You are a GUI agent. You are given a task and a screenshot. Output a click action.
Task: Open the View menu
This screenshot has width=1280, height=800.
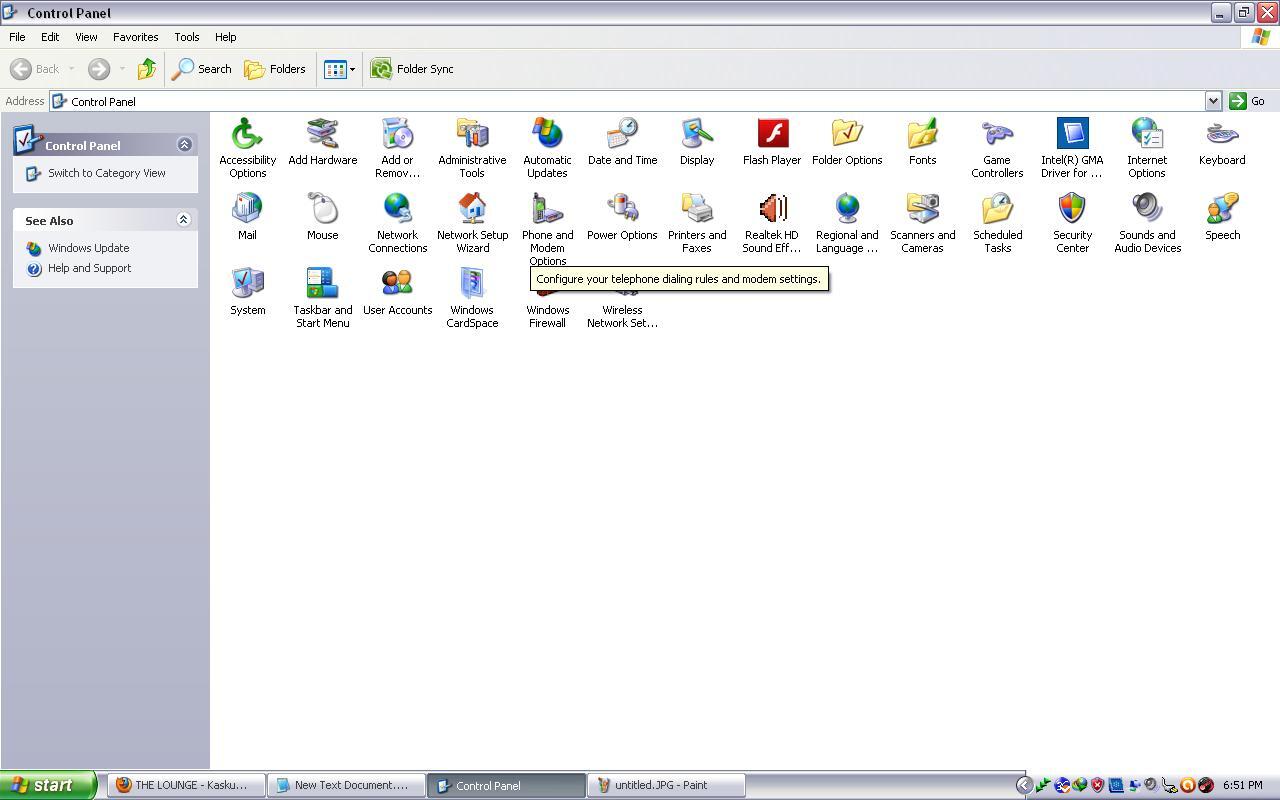coord(86,37)
